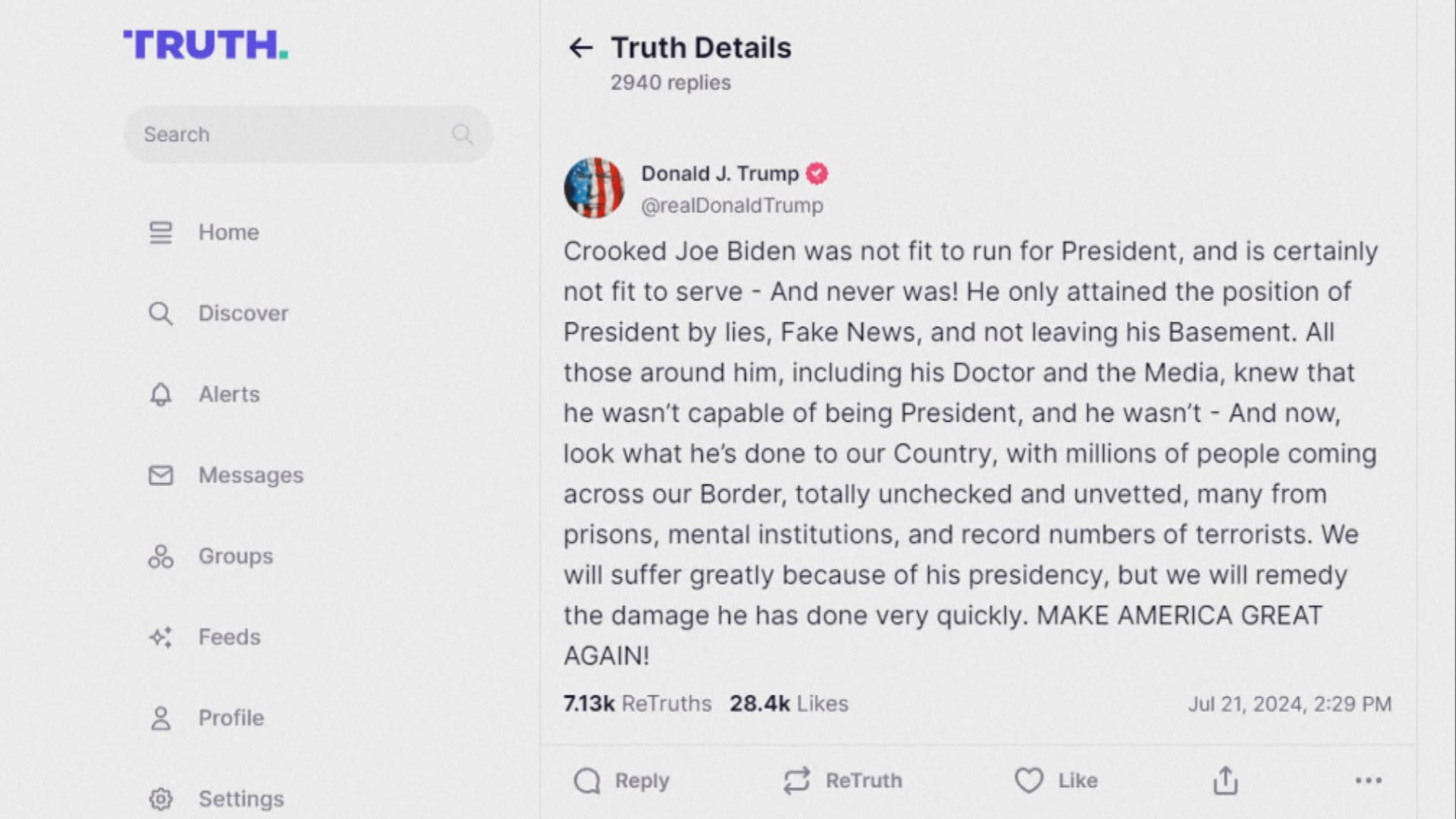Viewport: 1456px width, 819px height.
Task: Open Donald J. Trump's avatar thumbnail
Action: [594, 188]
